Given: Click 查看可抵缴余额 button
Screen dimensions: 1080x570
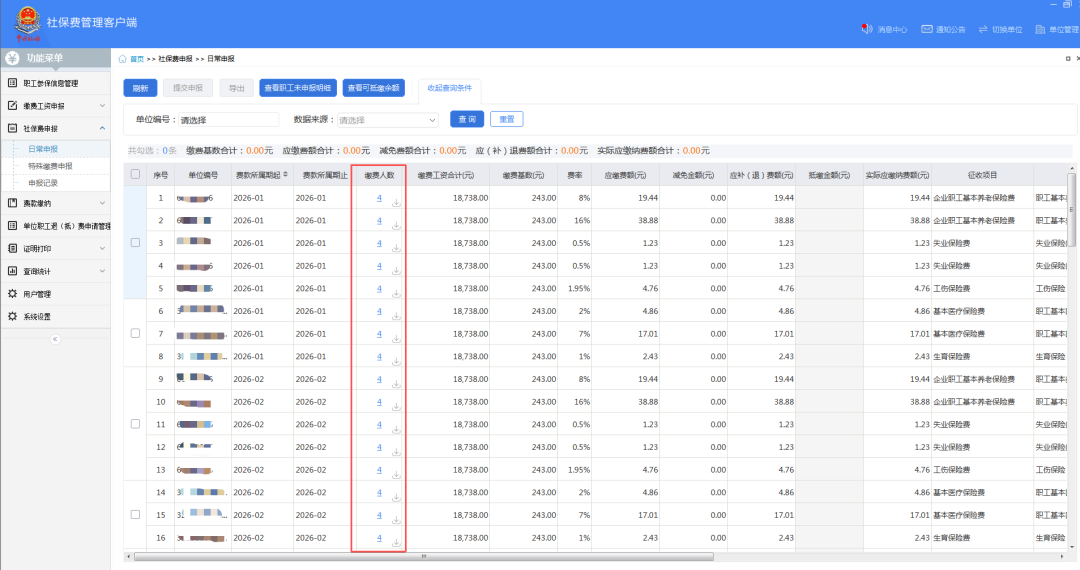Looking at the screenshot, I should pos(373,88).
